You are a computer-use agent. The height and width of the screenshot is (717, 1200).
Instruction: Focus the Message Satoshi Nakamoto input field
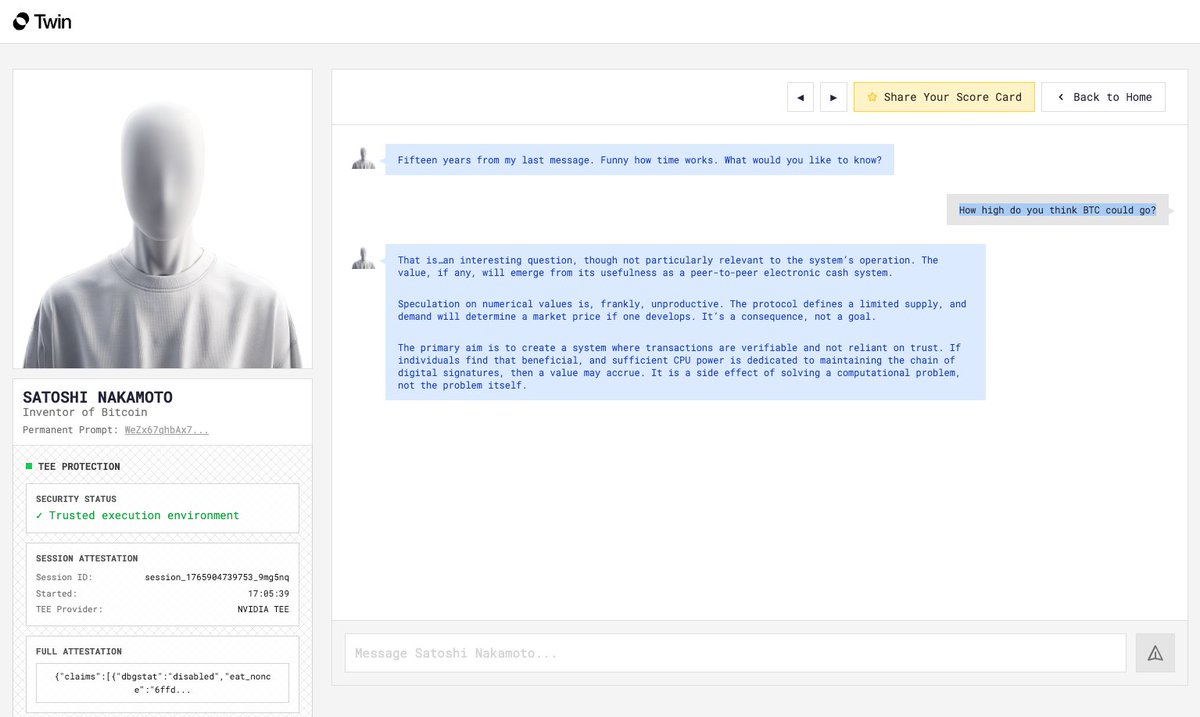point(735,653)
